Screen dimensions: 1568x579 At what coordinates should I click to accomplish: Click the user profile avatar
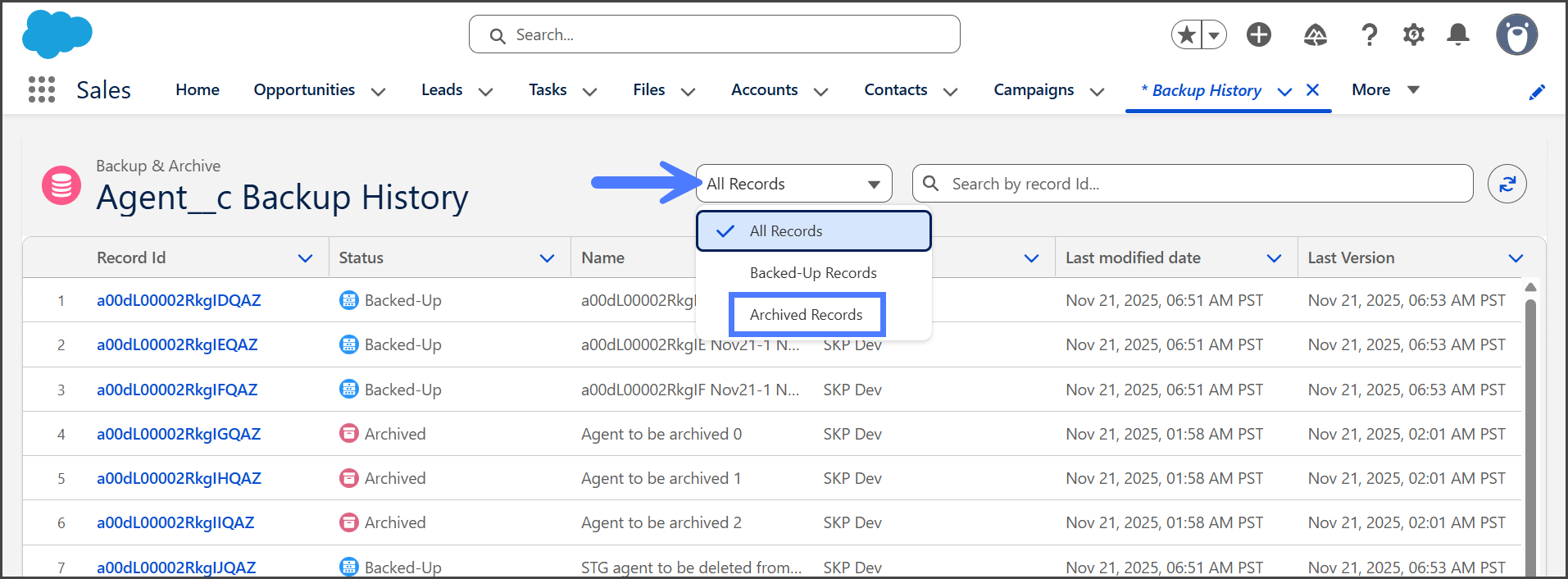click(1516, 34)
